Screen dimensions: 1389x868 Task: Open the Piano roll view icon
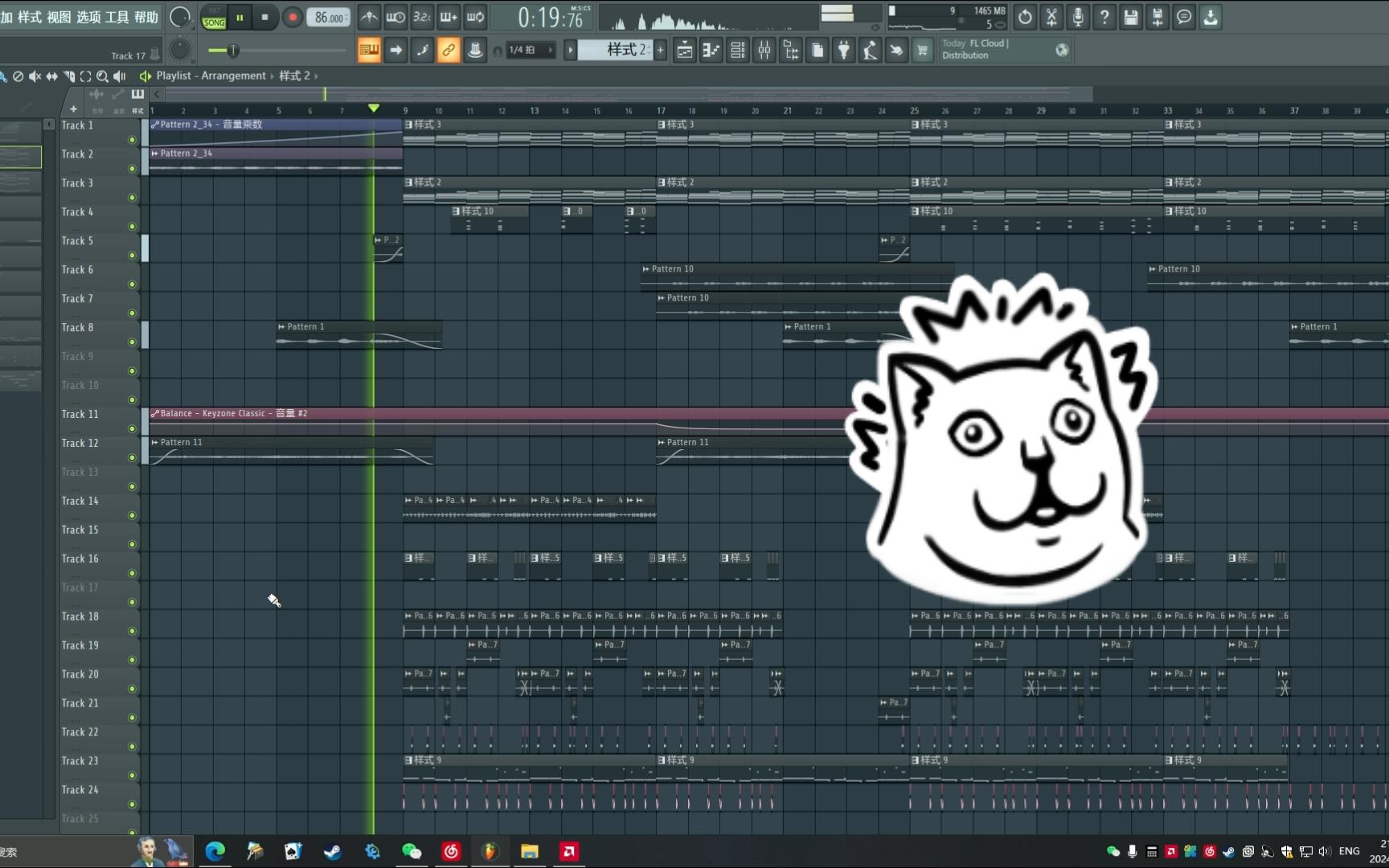click(x=711, y=51)
